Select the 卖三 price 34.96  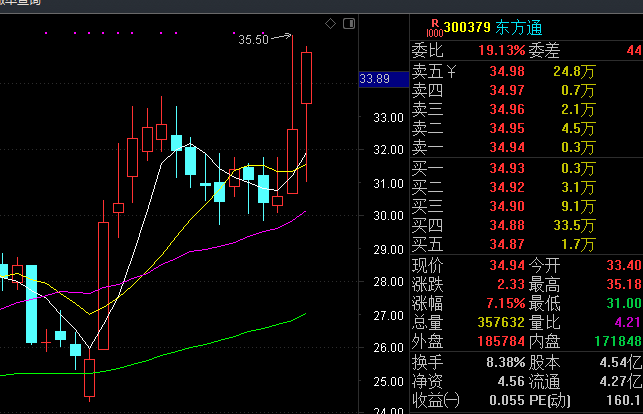[x=507, y=109]
